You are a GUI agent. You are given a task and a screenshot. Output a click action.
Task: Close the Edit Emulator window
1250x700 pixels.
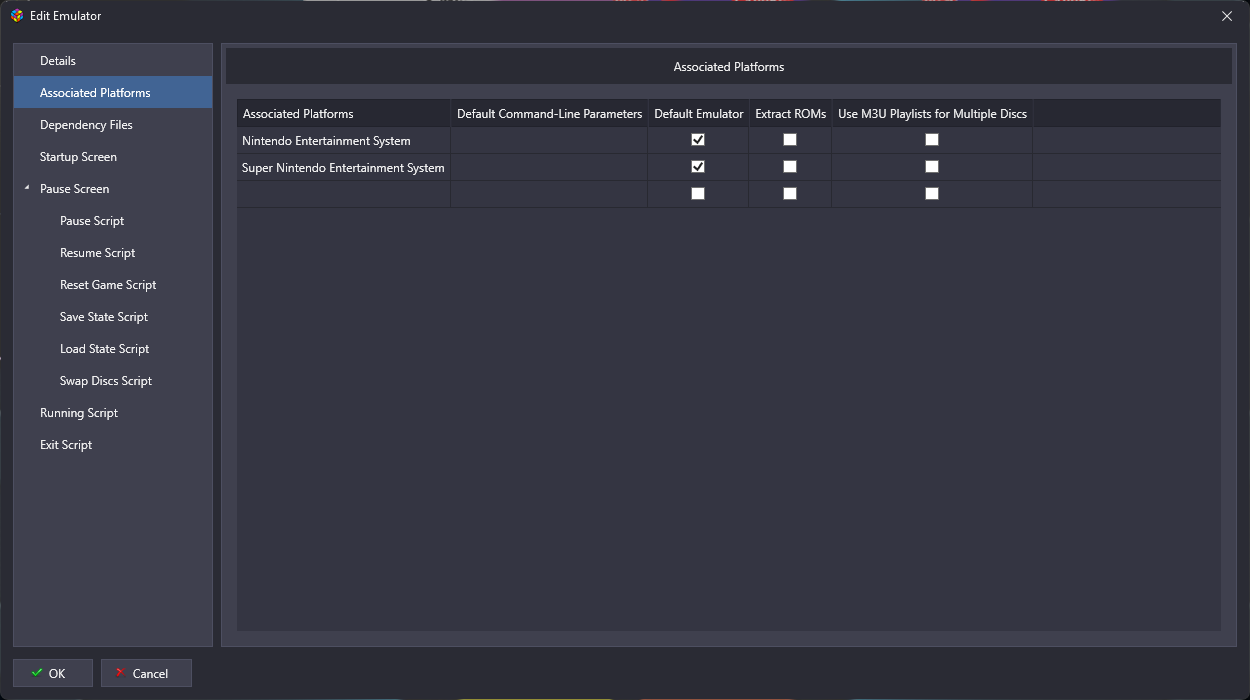(1227, 16)
